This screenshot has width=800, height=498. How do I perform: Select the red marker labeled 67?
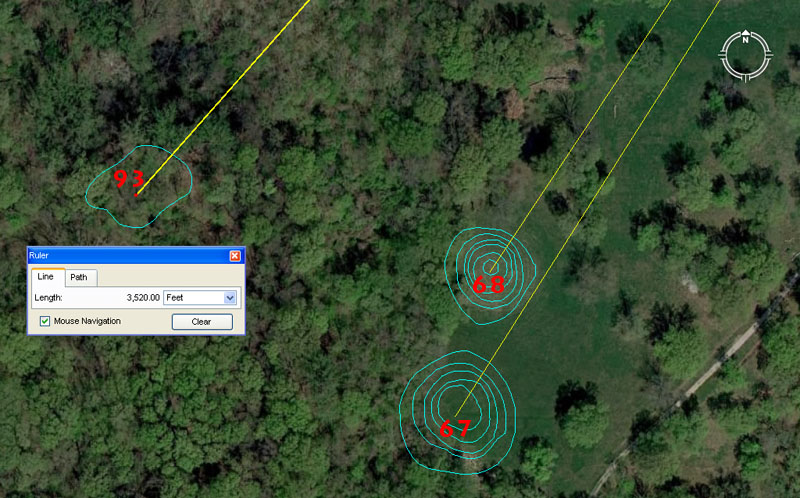pos(455,429)
